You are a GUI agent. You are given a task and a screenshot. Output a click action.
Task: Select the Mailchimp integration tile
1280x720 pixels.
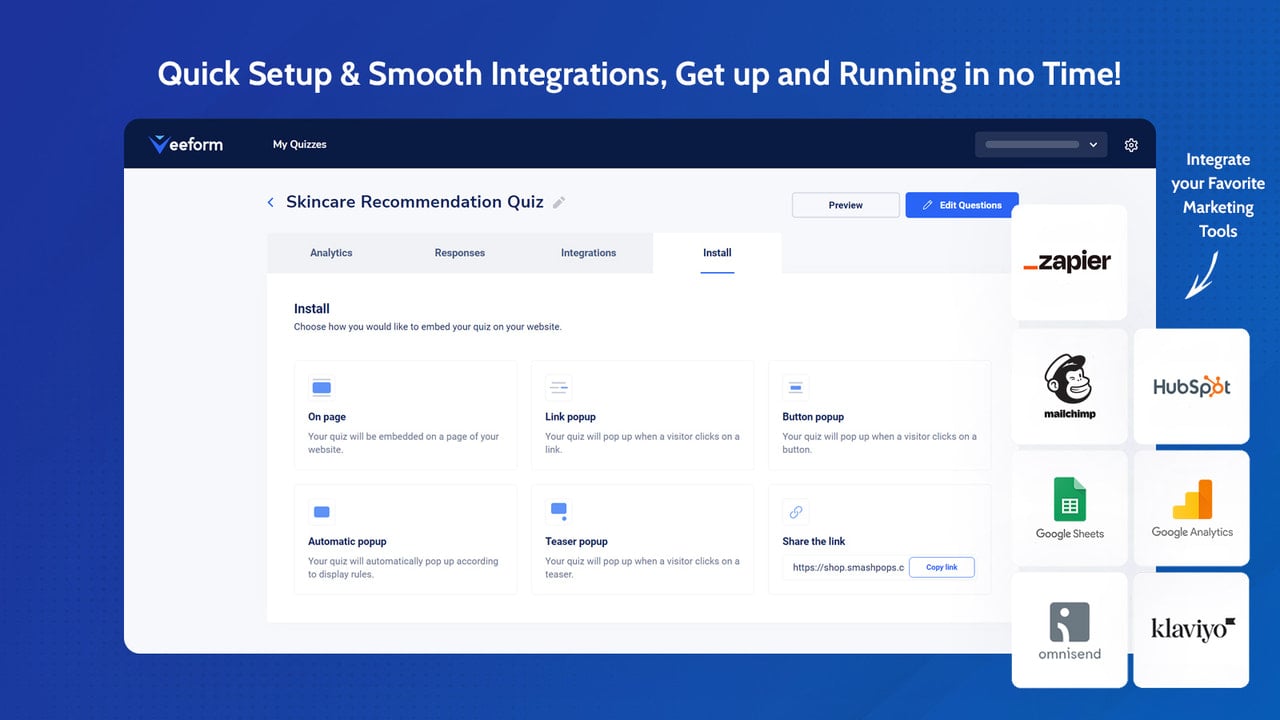pyautogui.click(x=1069, y=386)
